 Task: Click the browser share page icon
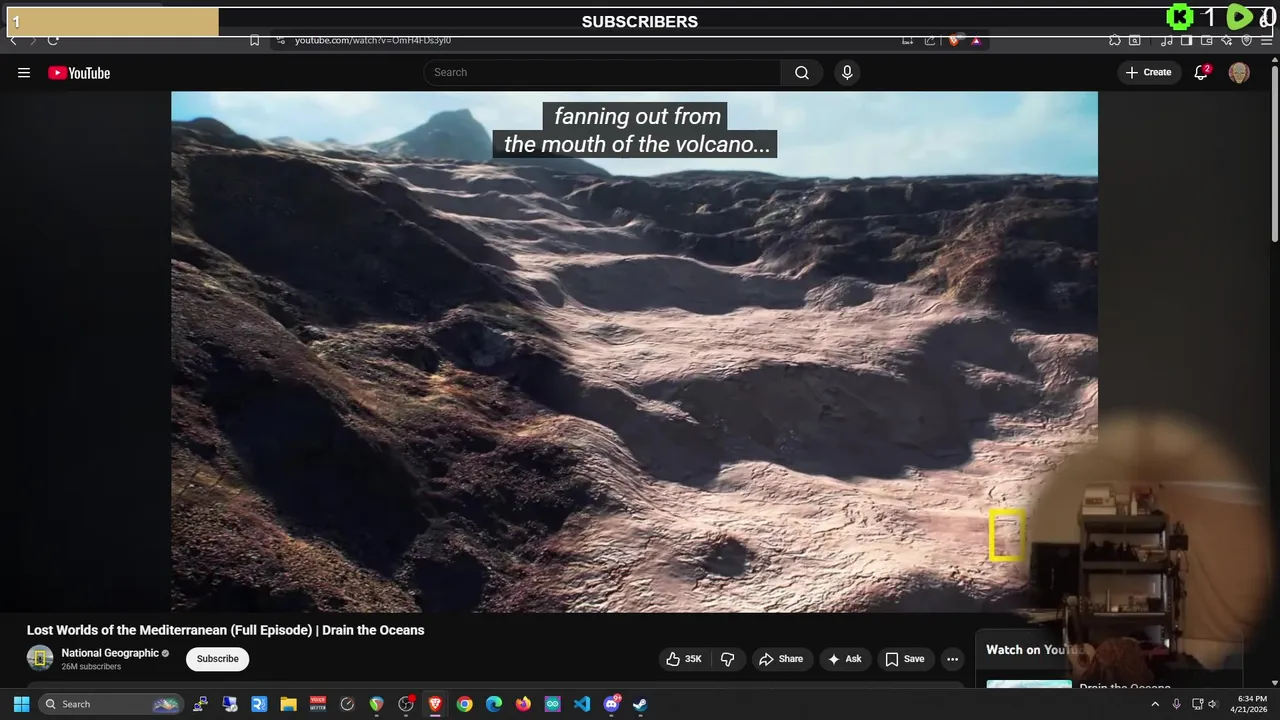pos(930,41)
